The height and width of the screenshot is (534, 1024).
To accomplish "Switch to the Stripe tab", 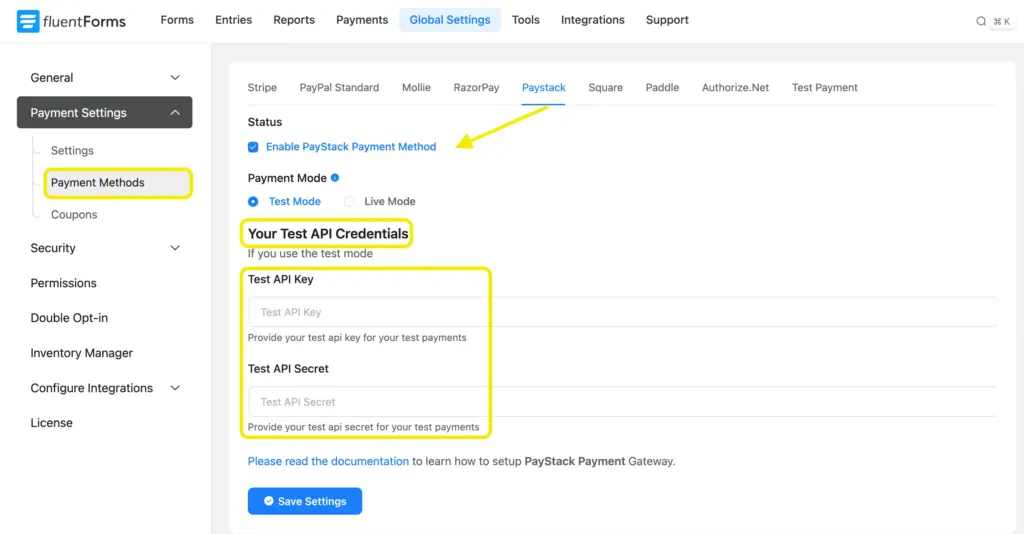I will tap(262, 87).
